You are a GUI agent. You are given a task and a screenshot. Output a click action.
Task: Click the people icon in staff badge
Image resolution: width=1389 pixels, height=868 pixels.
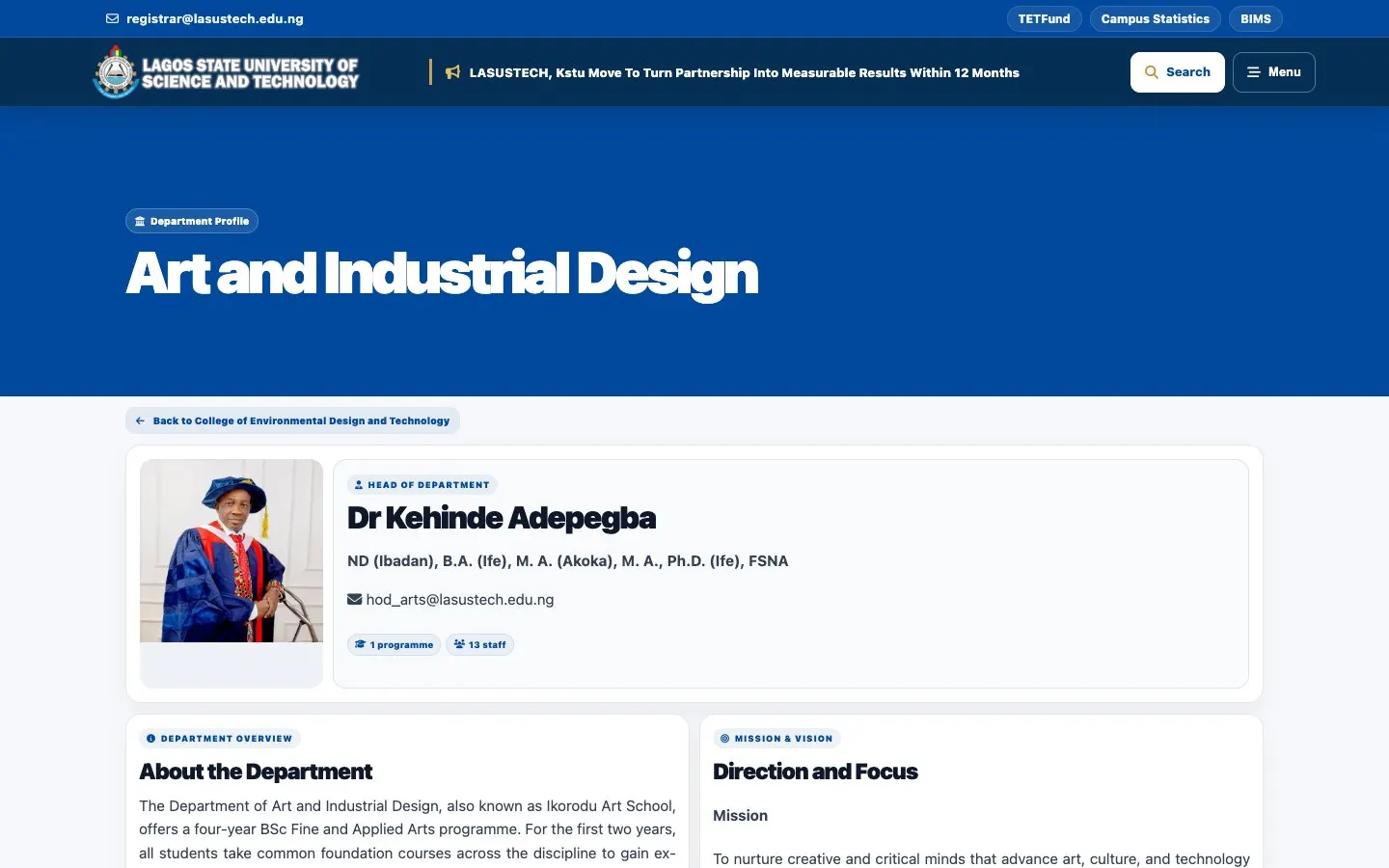459,644
